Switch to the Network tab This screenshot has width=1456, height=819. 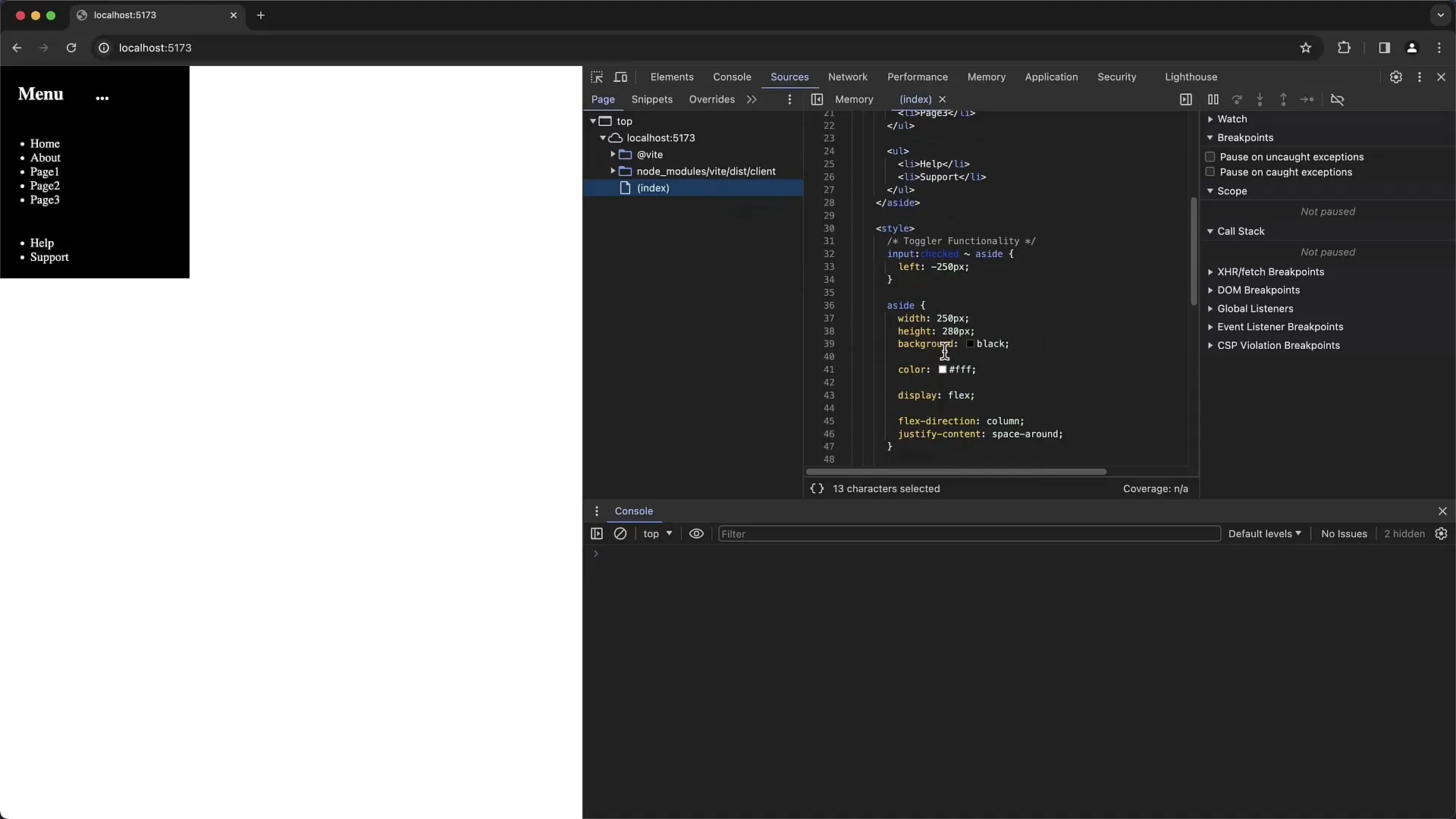pyautogui.click(x=848, y=77)
